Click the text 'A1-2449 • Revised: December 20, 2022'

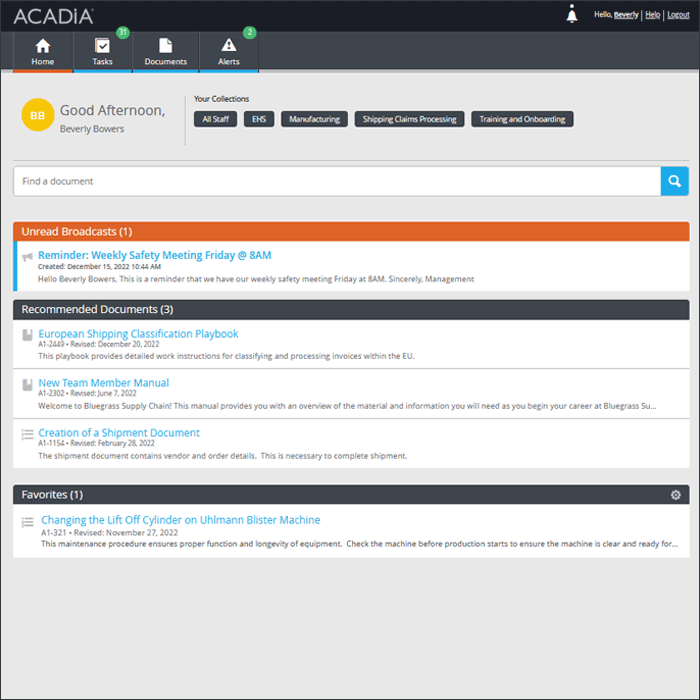tap(99, 344)
